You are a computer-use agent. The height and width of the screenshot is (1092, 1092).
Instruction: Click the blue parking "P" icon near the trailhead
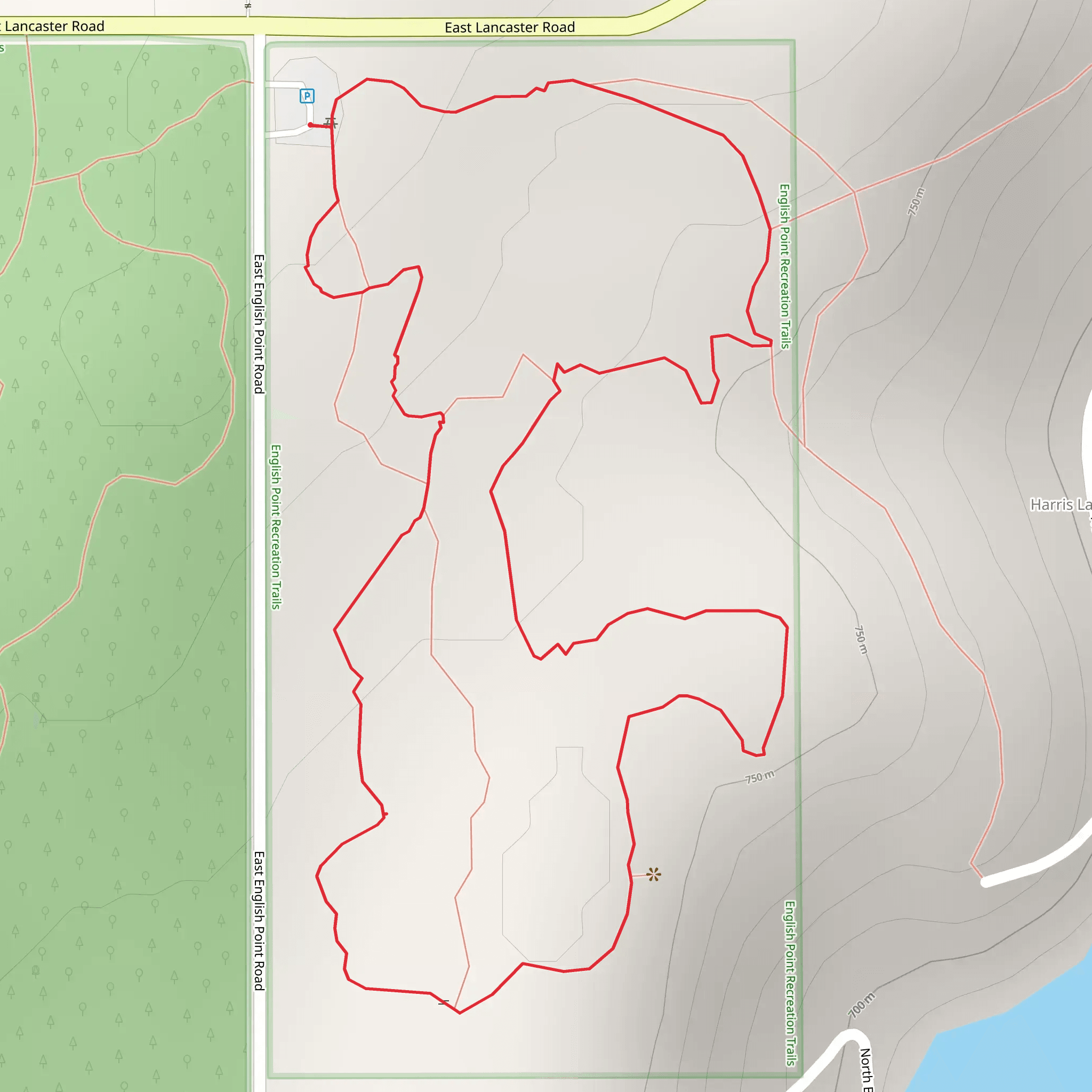coord(308,96)
